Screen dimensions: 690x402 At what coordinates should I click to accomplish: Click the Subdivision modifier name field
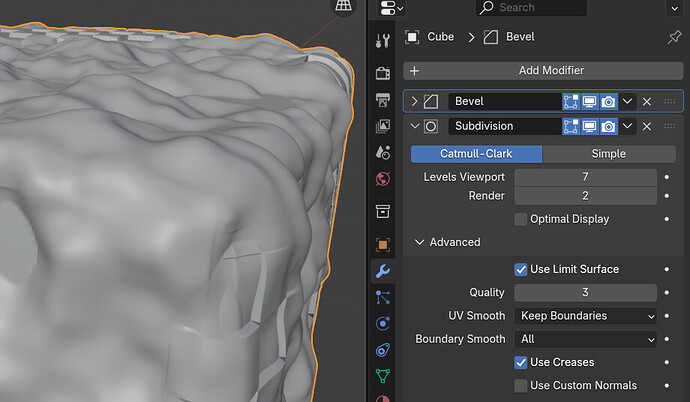505,127
